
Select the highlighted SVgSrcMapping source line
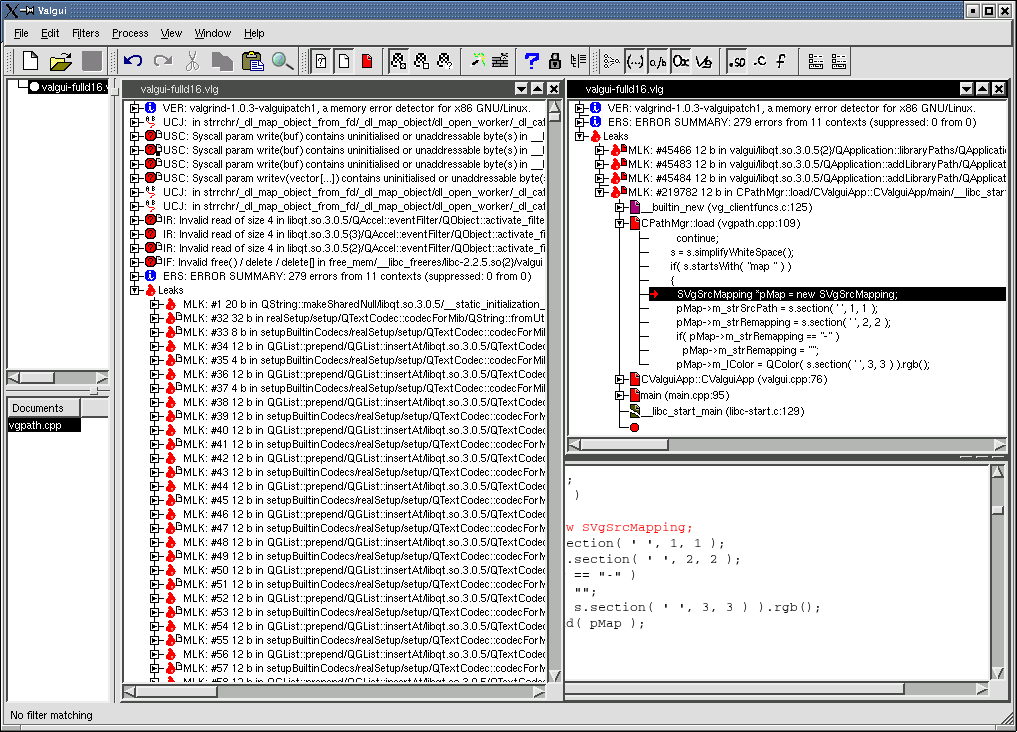point(786,294)
